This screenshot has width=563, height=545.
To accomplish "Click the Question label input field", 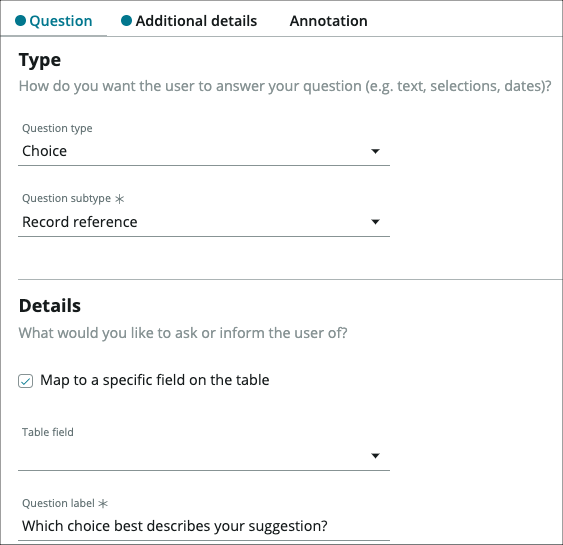I will click(x=204, y=526).
